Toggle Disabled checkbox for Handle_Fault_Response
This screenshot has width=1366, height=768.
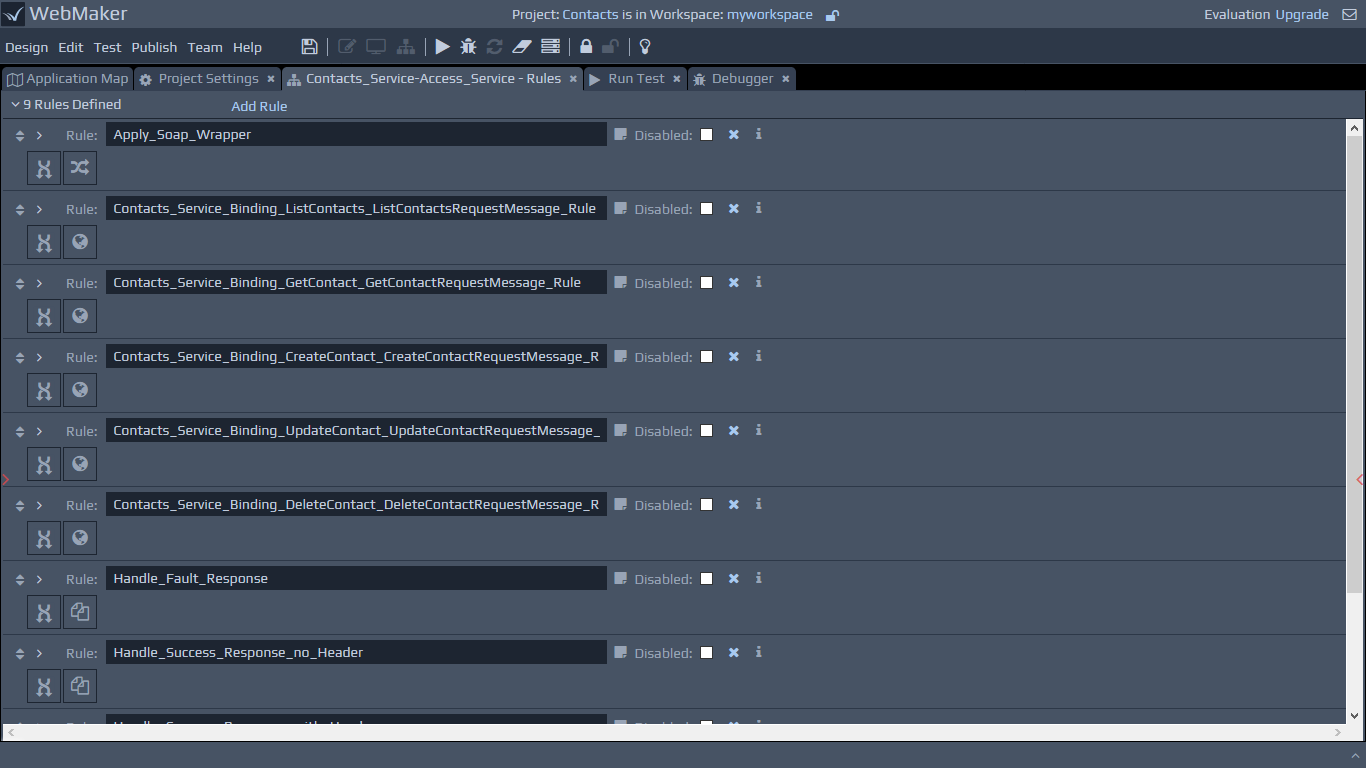pos(707,579)
